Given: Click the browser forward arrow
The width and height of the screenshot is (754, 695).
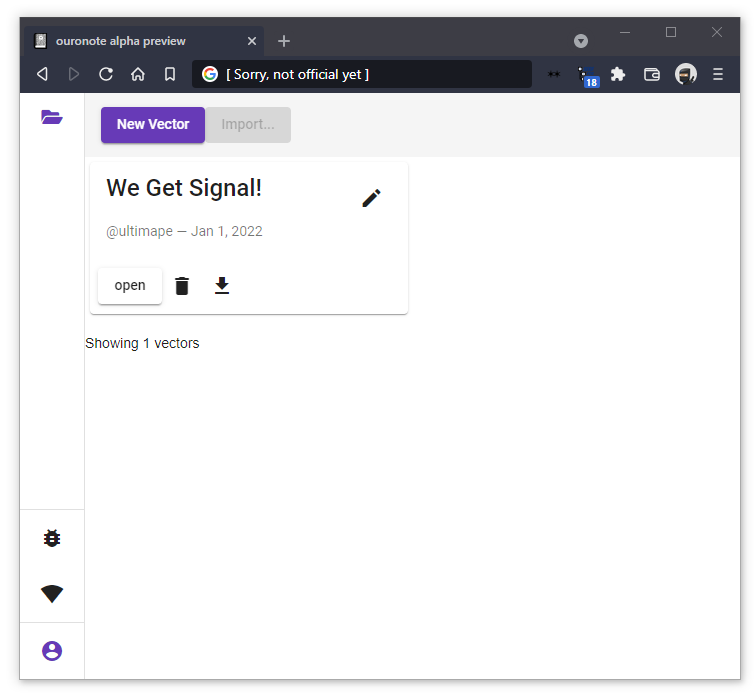Looking at the screenshot, I should 74,74.
